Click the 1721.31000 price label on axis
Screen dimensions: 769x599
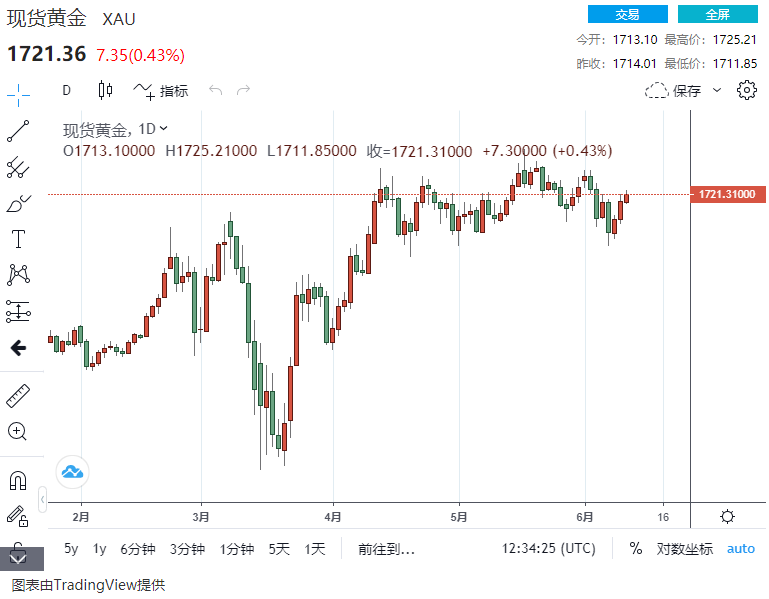pos(727,194)
